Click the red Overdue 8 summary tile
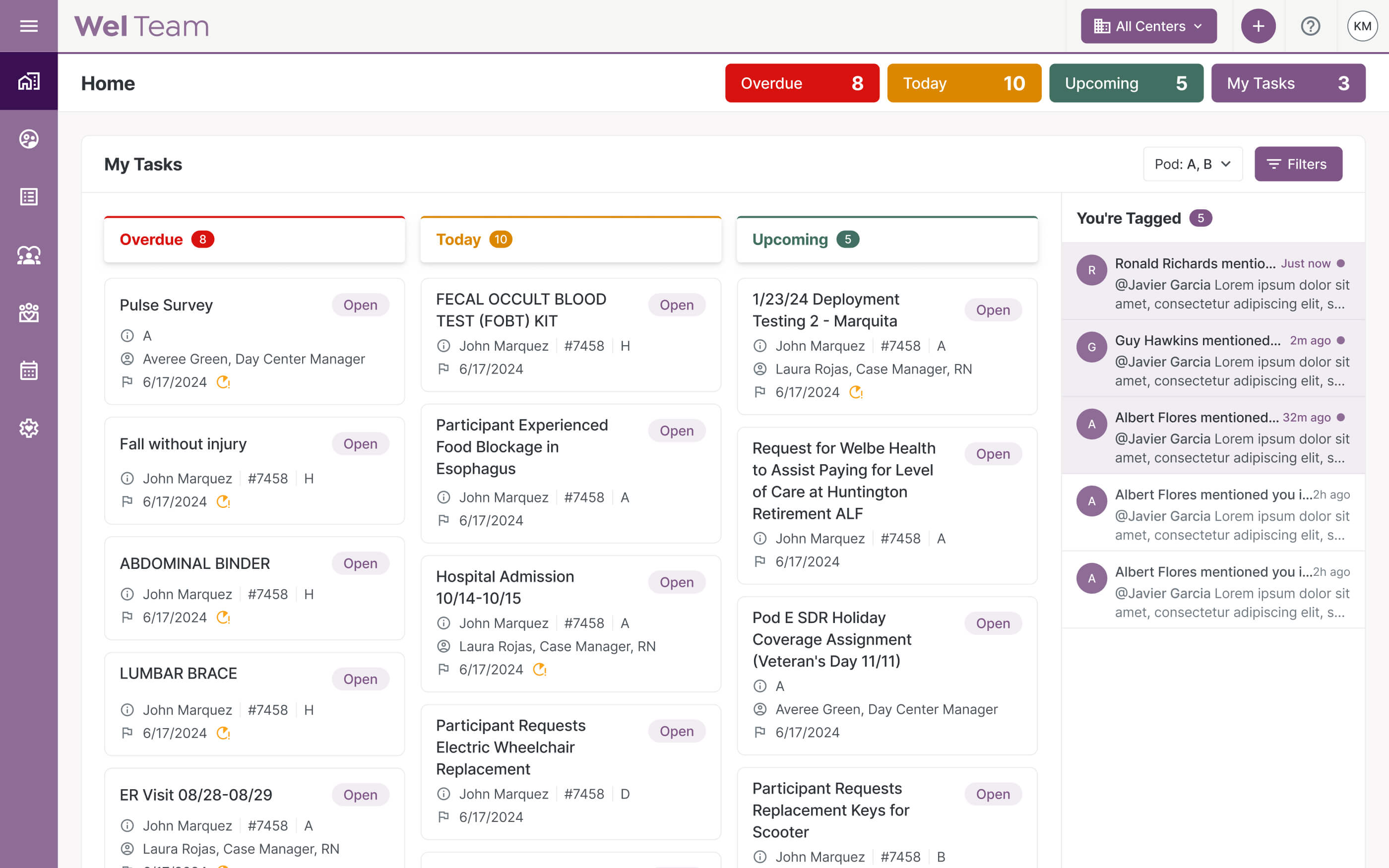 pyautogui.click(x=802, y=83)
